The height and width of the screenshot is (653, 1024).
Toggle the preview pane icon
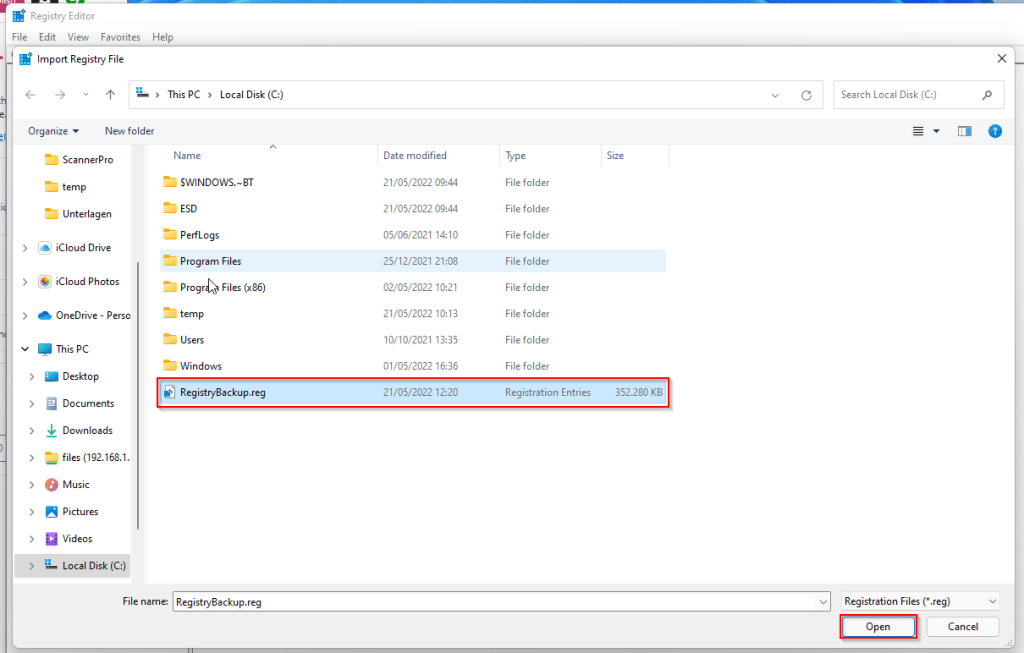[965, 131]
